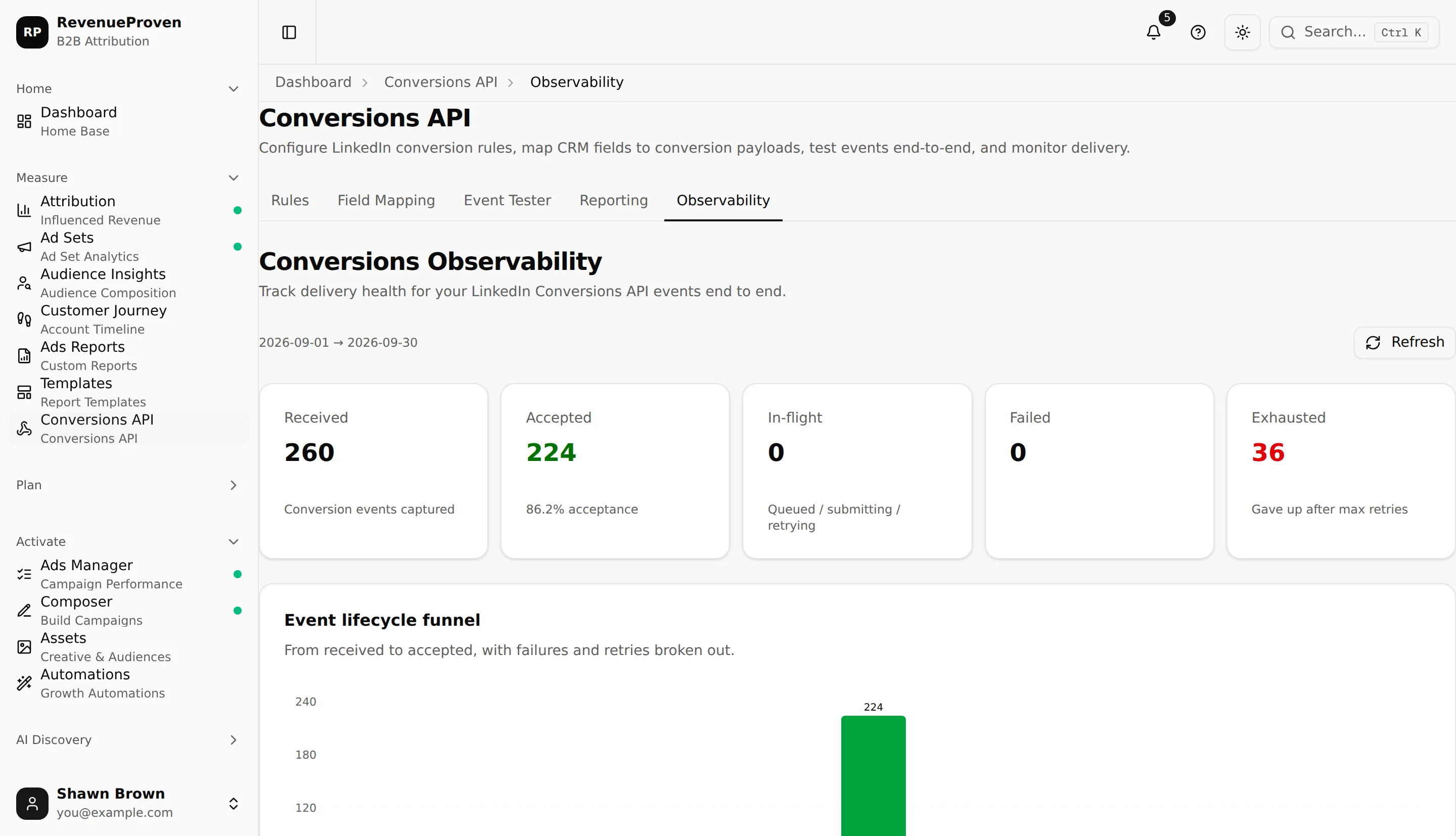Open Automations magic wand icon
Screen dimensions: 1456x836
point(24,683)
